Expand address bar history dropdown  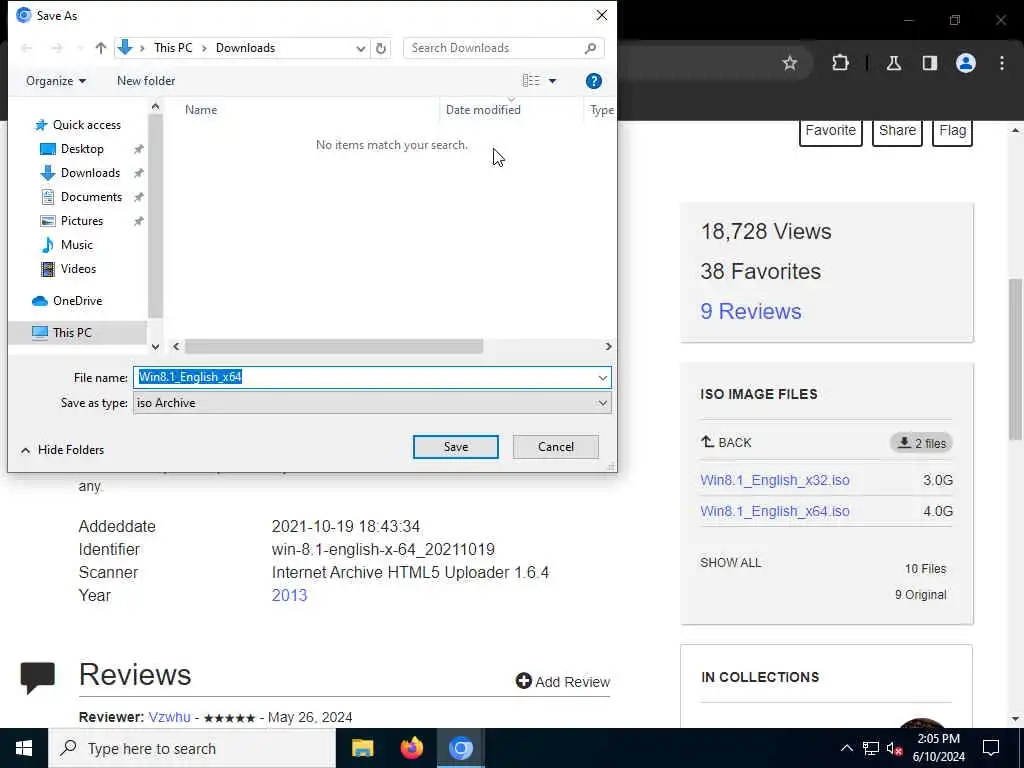click(360, 48)
